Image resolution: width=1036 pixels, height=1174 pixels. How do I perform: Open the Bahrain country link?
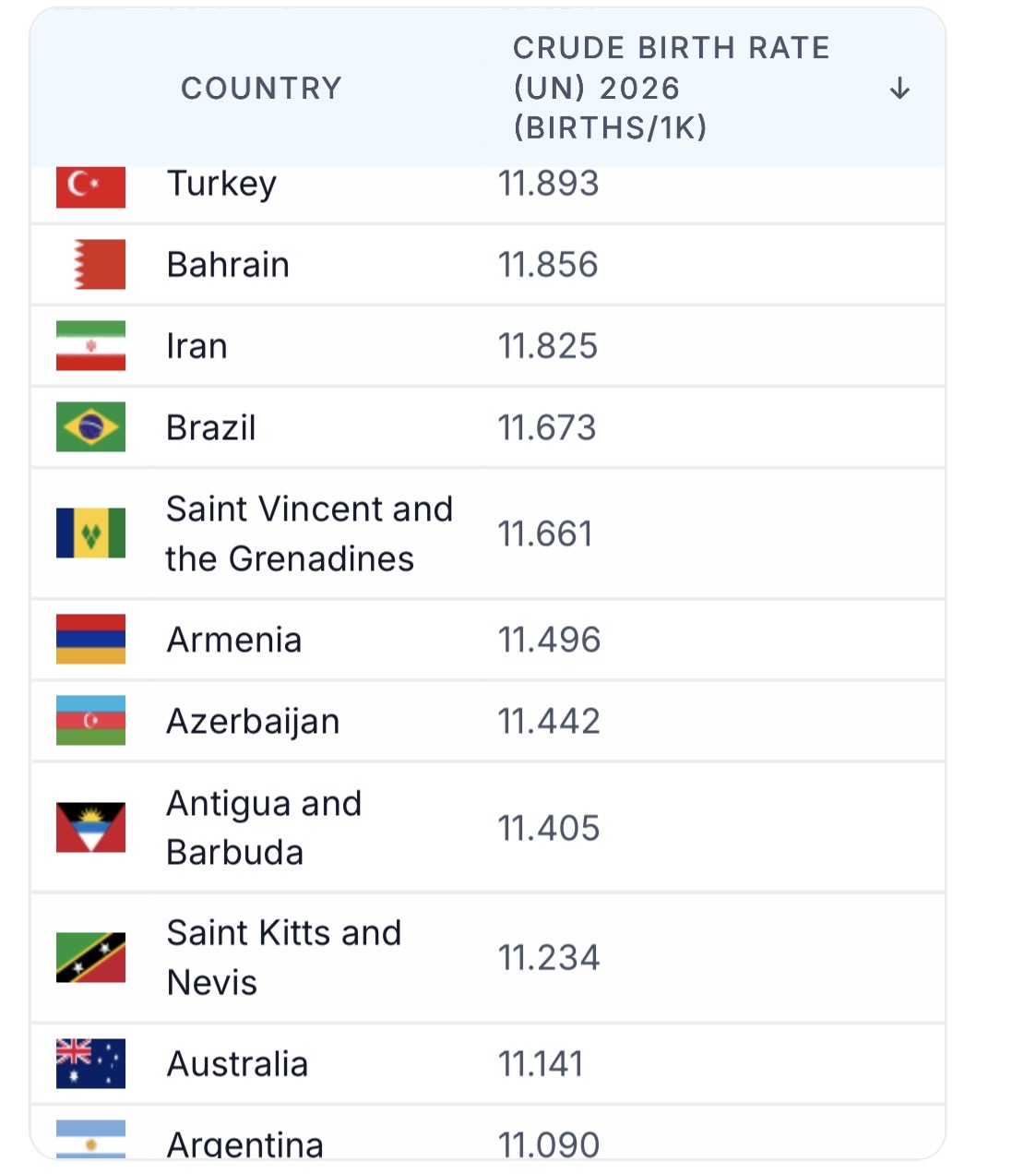point(228,265)
